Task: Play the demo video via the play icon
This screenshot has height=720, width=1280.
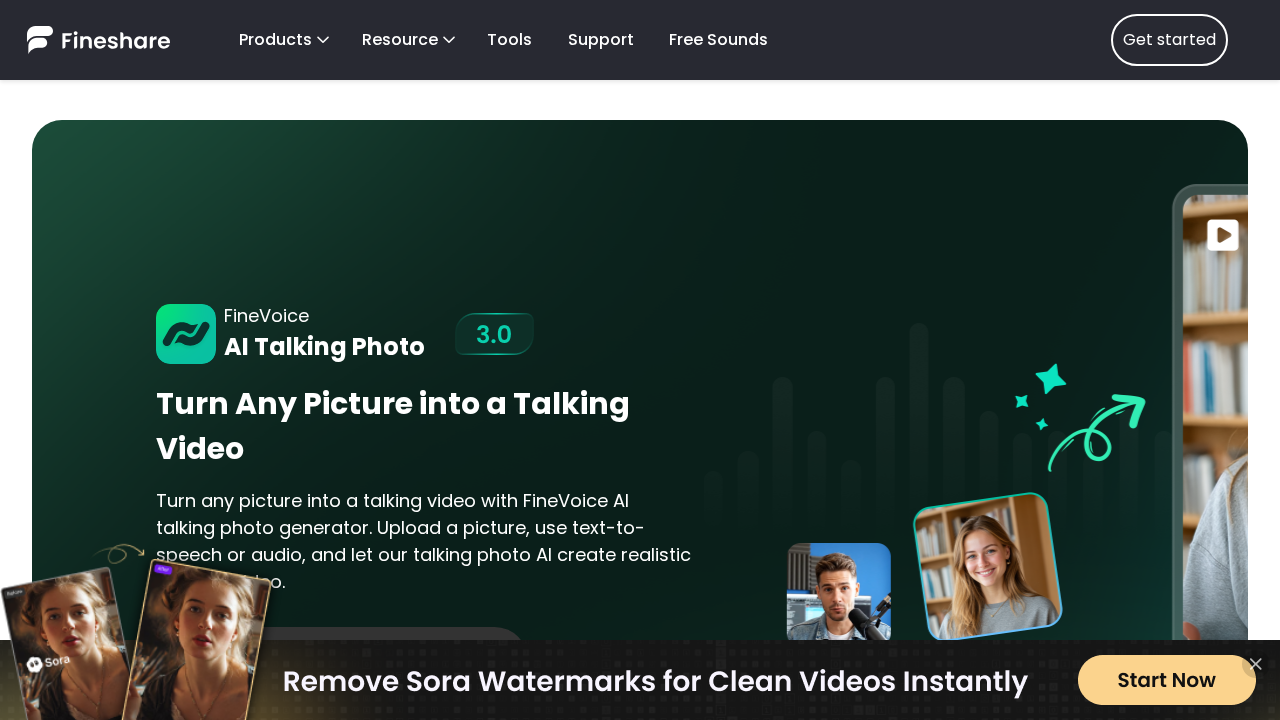Action: coord(1221,235)
